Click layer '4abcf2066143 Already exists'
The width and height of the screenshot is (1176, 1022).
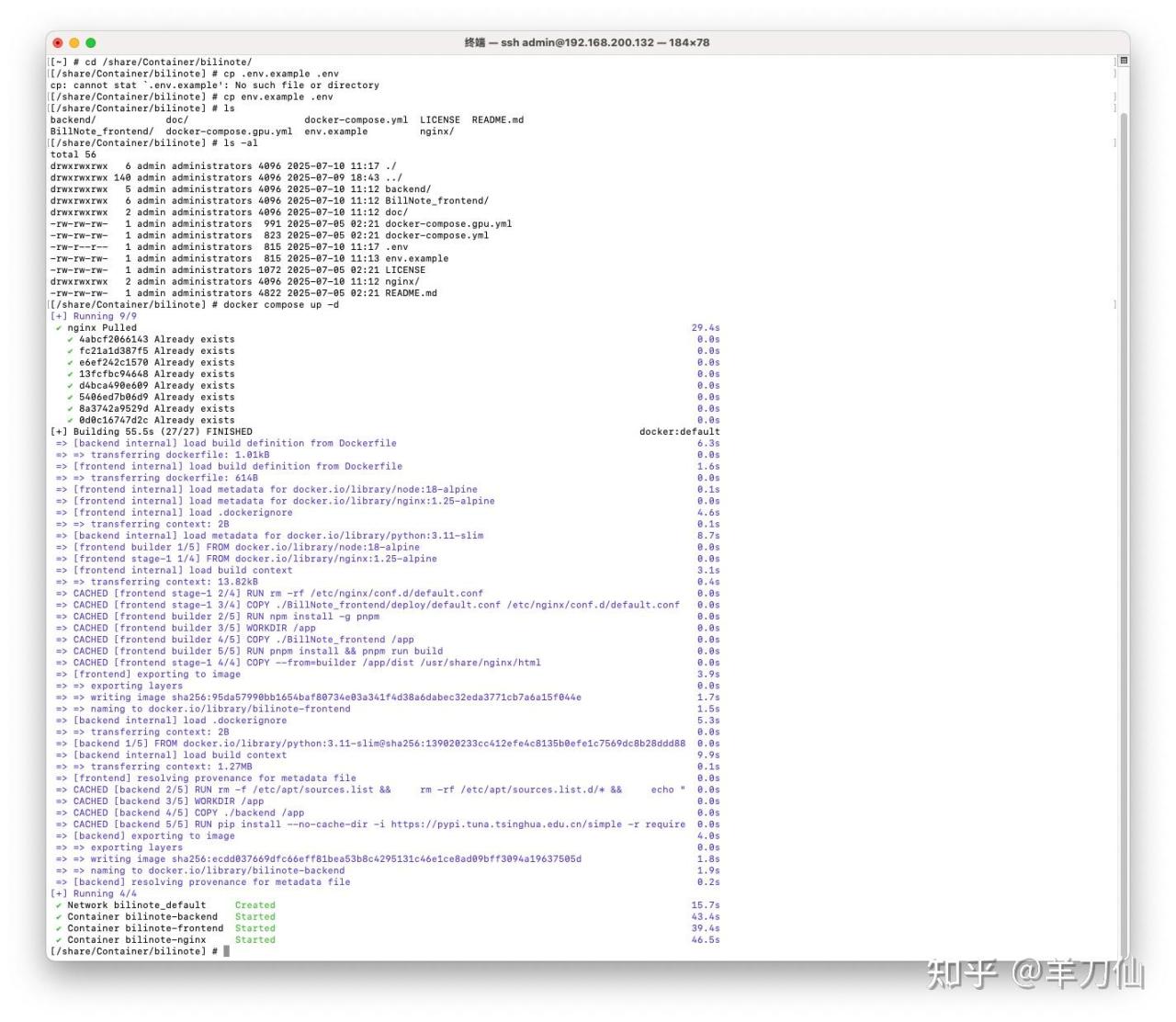[151, 339]
